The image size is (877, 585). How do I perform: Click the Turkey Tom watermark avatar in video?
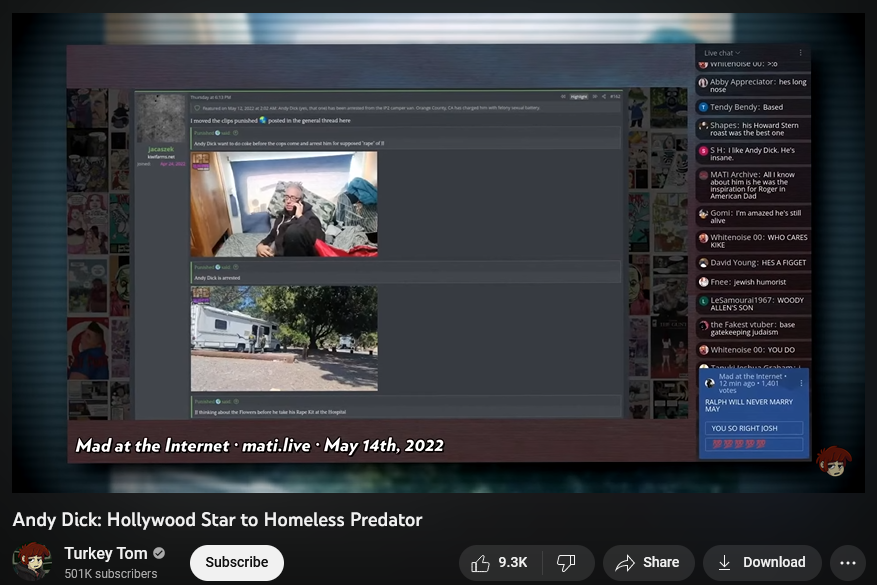(834, 461)
